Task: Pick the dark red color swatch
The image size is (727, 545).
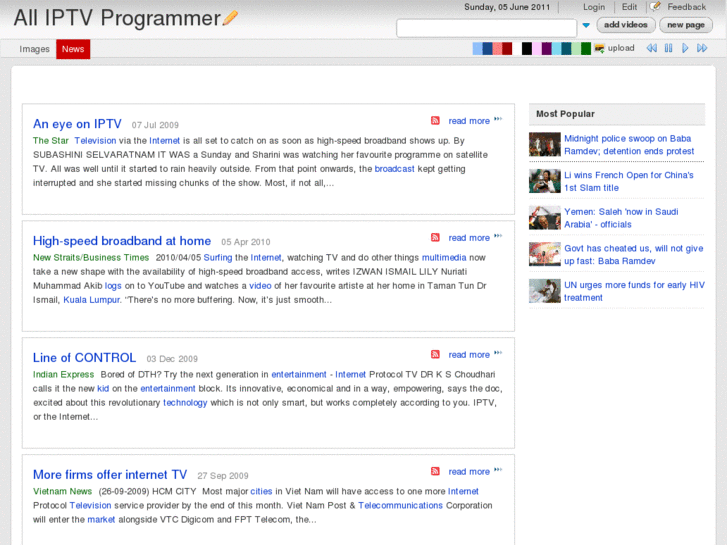Action: coord(507,48)
